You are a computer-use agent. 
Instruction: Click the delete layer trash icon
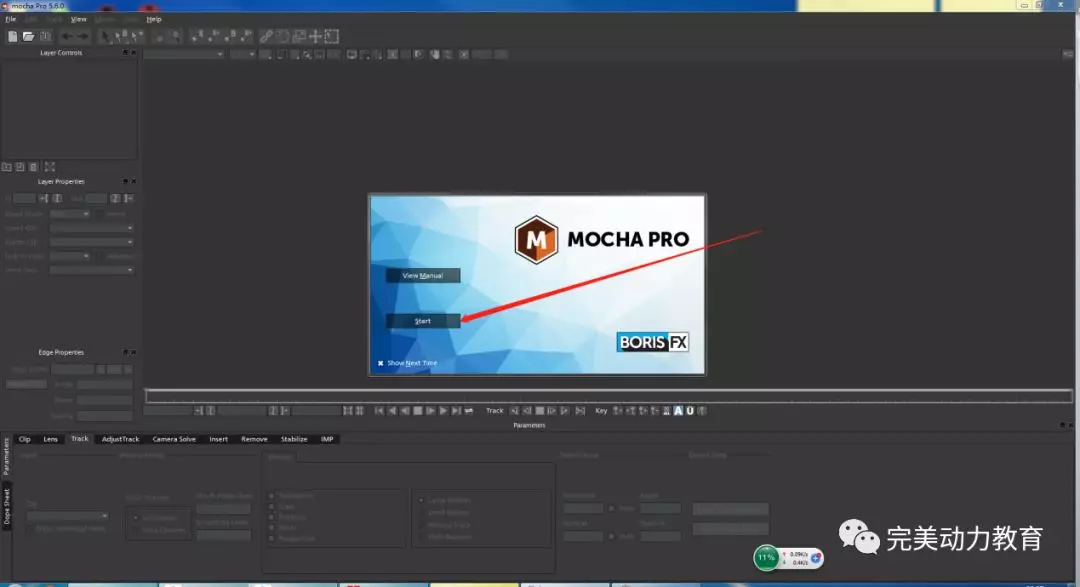pos(33,167)
